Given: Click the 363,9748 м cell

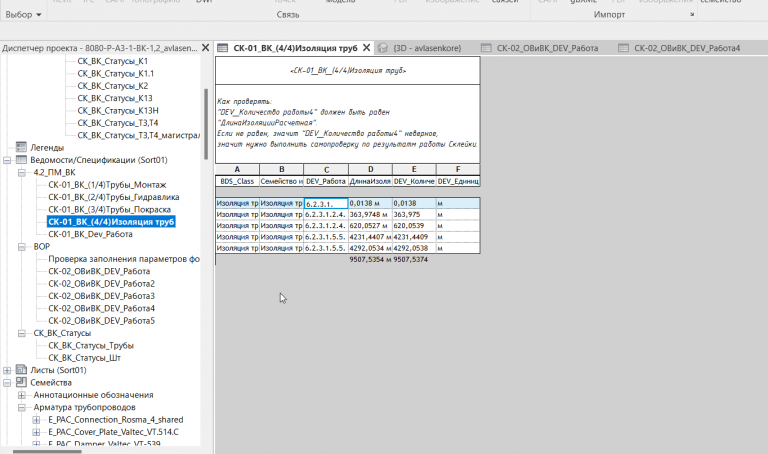Looking at the screenshot, I should 370,215.
